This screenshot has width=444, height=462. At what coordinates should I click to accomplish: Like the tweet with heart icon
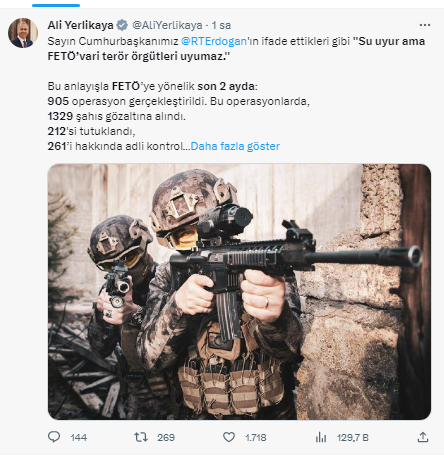coord(229,437)
